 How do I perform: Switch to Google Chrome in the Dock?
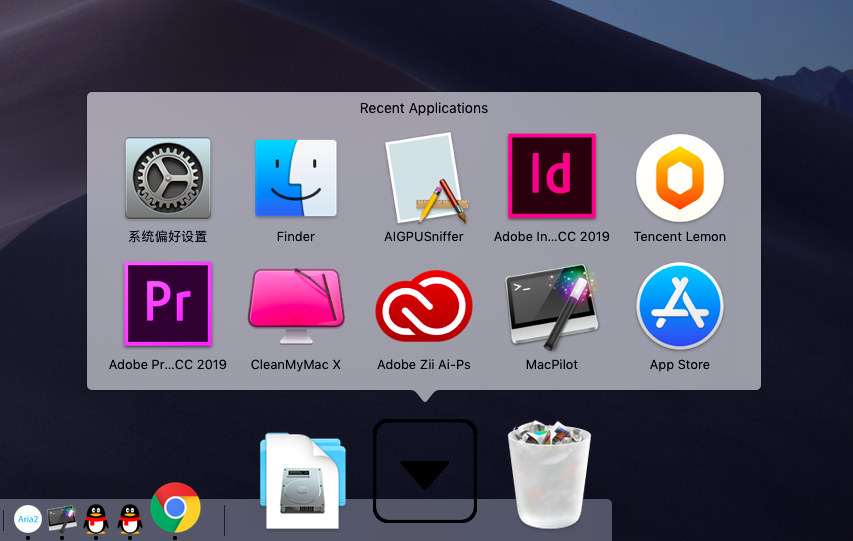click(x=175, y=508)
